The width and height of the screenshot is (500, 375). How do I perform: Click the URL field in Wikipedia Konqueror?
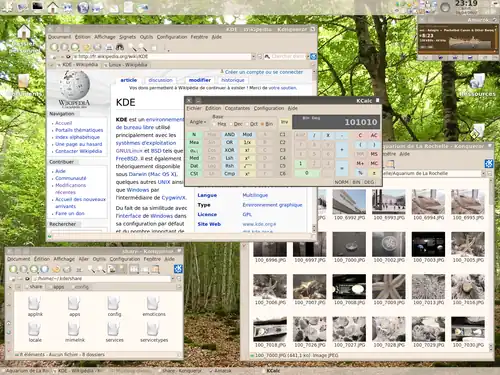point(161,57)
